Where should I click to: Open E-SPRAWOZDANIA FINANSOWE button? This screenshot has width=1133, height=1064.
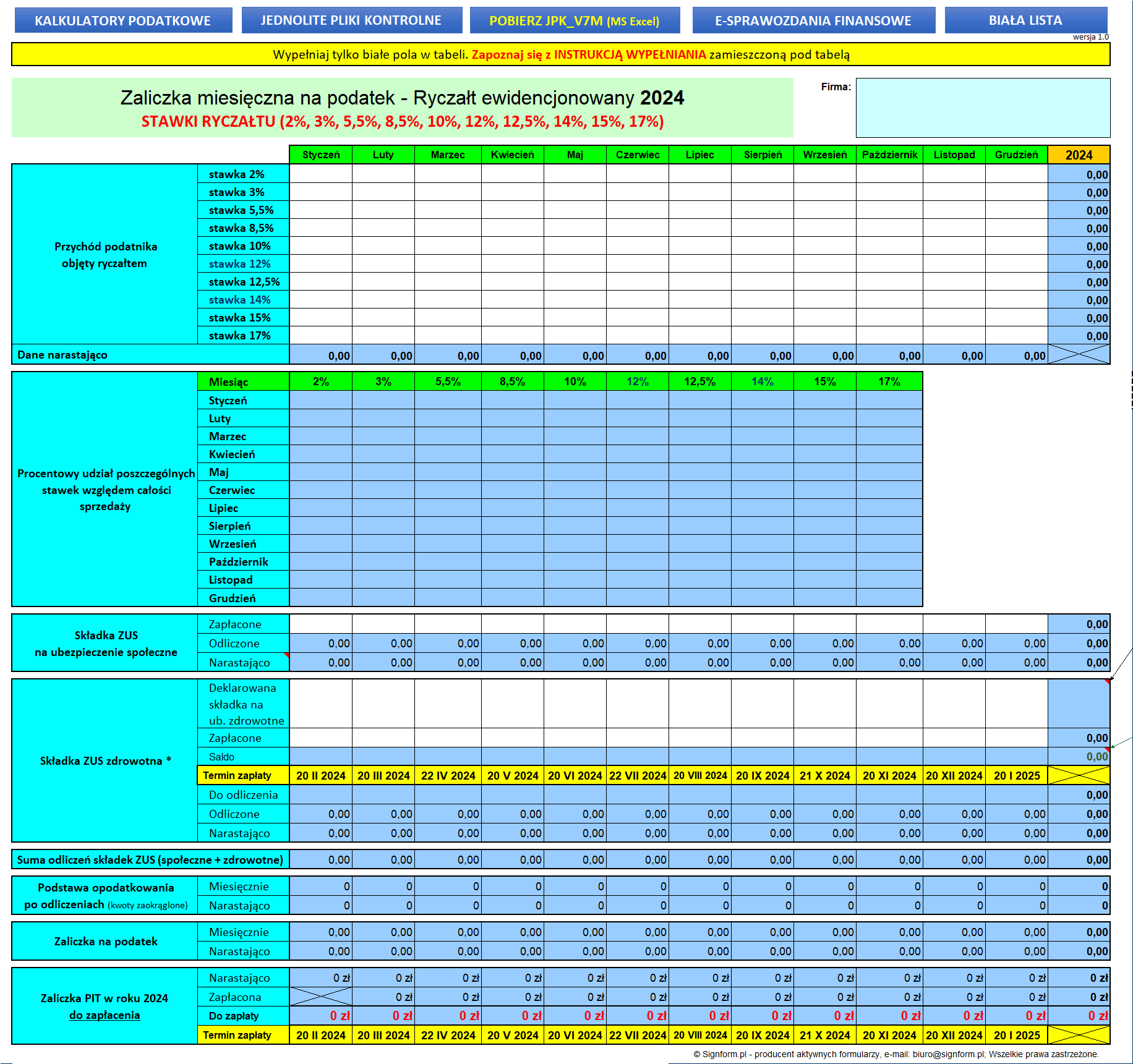(x=813, y=20)
